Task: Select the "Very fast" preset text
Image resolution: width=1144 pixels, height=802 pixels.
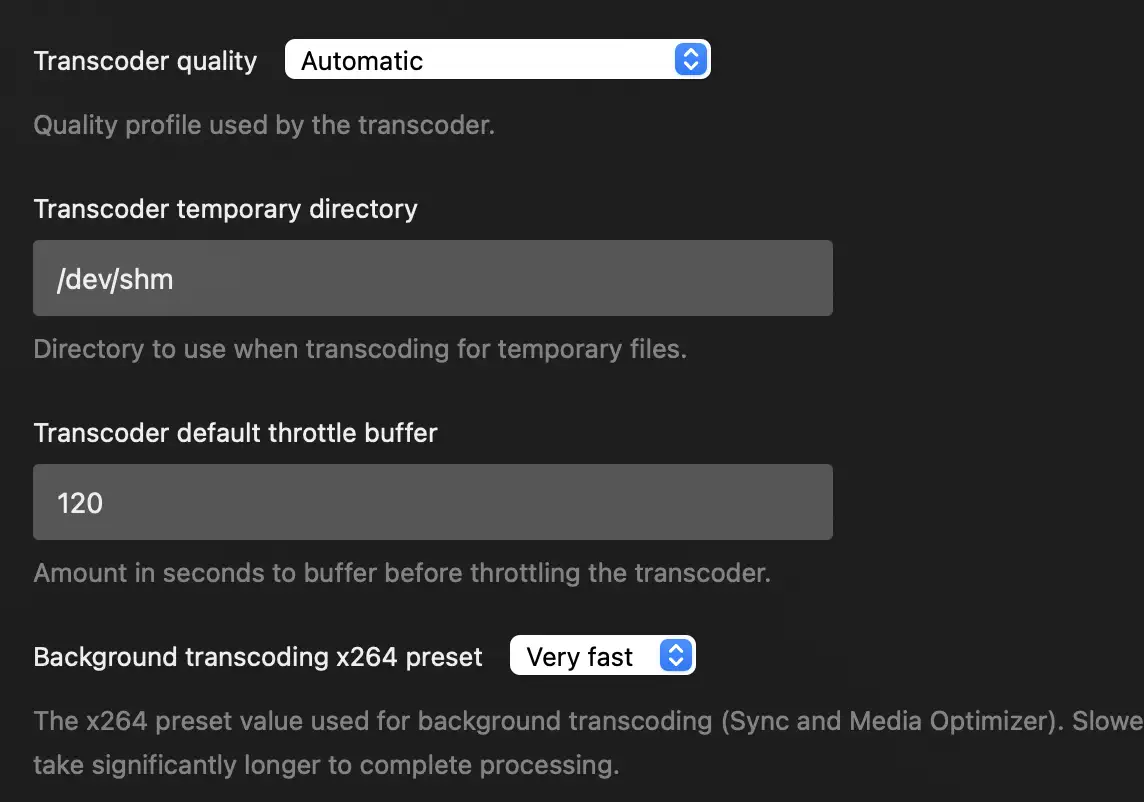Action: pos(580,657)
